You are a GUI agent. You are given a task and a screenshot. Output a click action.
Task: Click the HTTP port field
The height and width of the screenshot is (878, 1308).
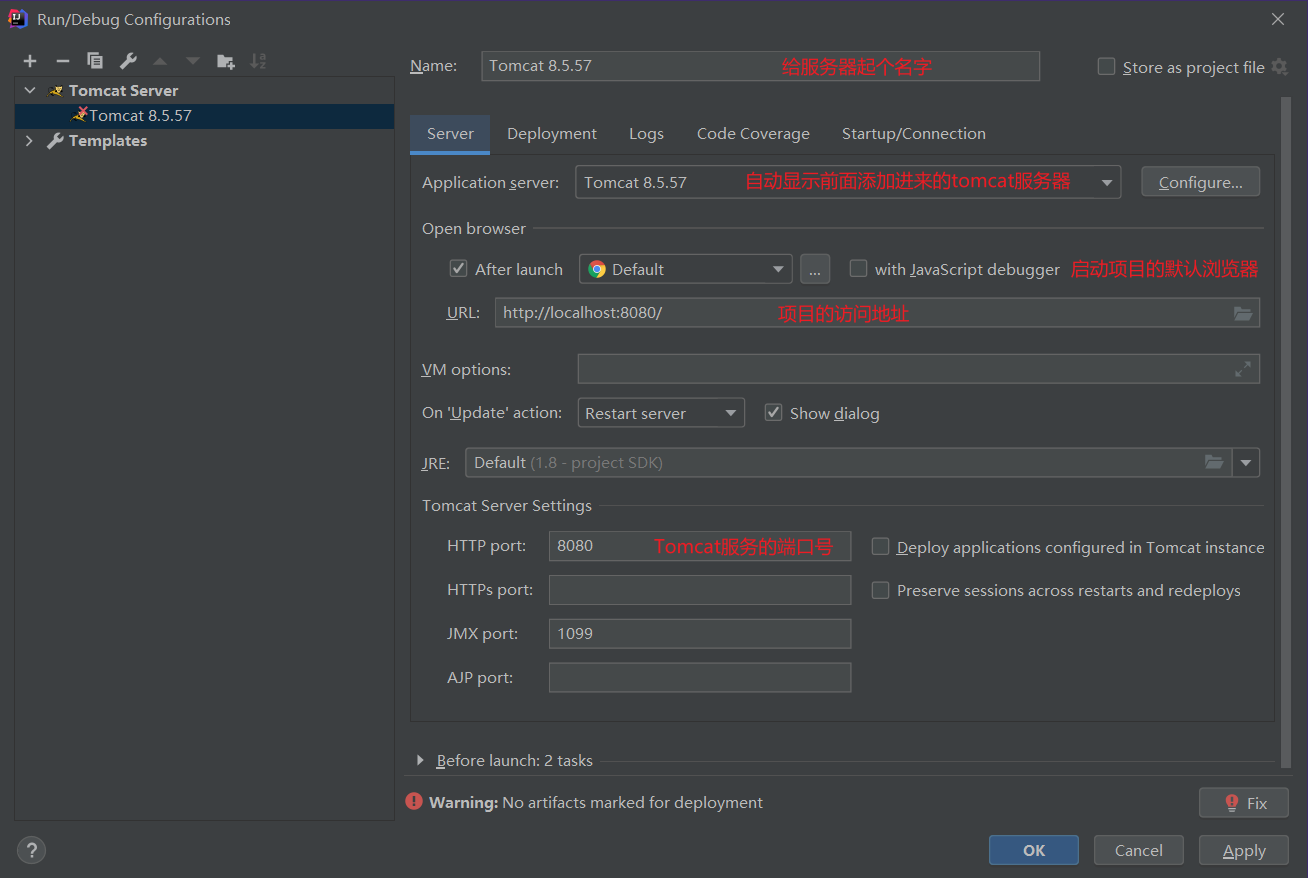click(x=700, y=546)
